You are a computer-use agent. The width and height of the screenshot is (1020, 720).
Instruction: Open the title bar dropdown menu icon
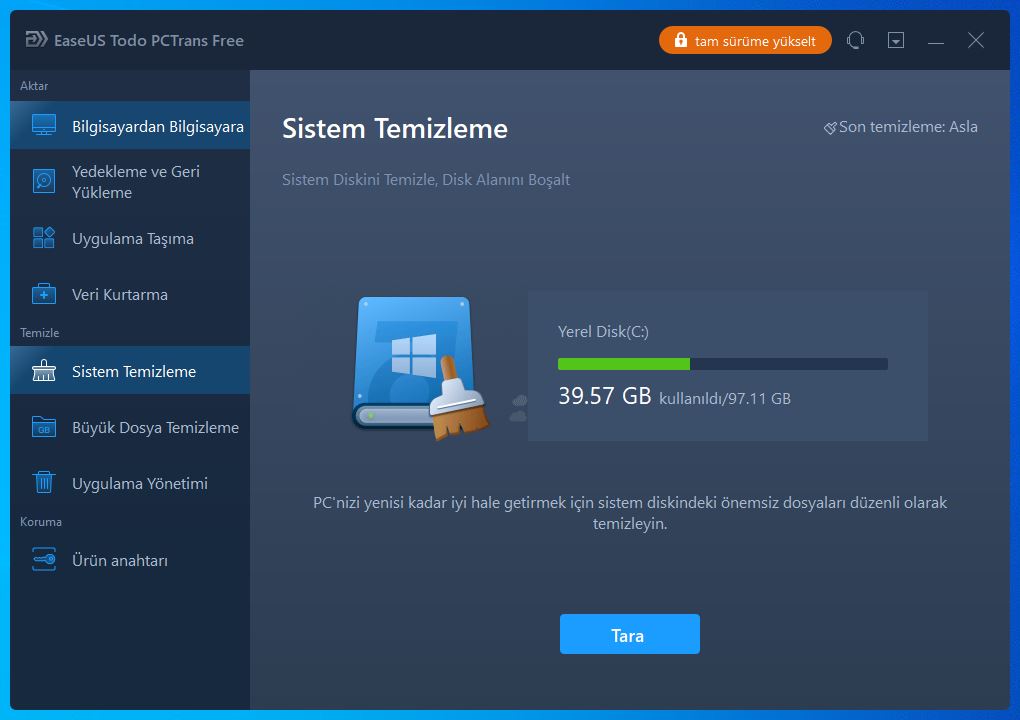(x=896, y=40)
